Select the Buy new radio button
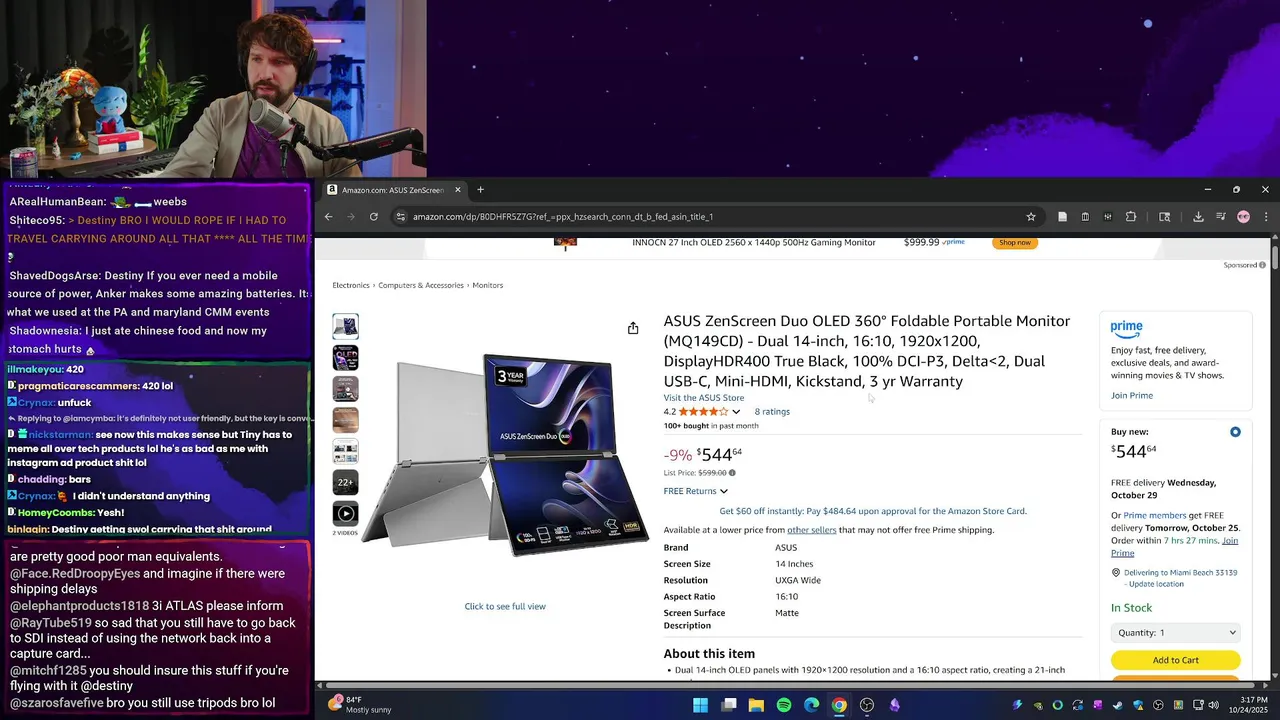 (1235, 432)
